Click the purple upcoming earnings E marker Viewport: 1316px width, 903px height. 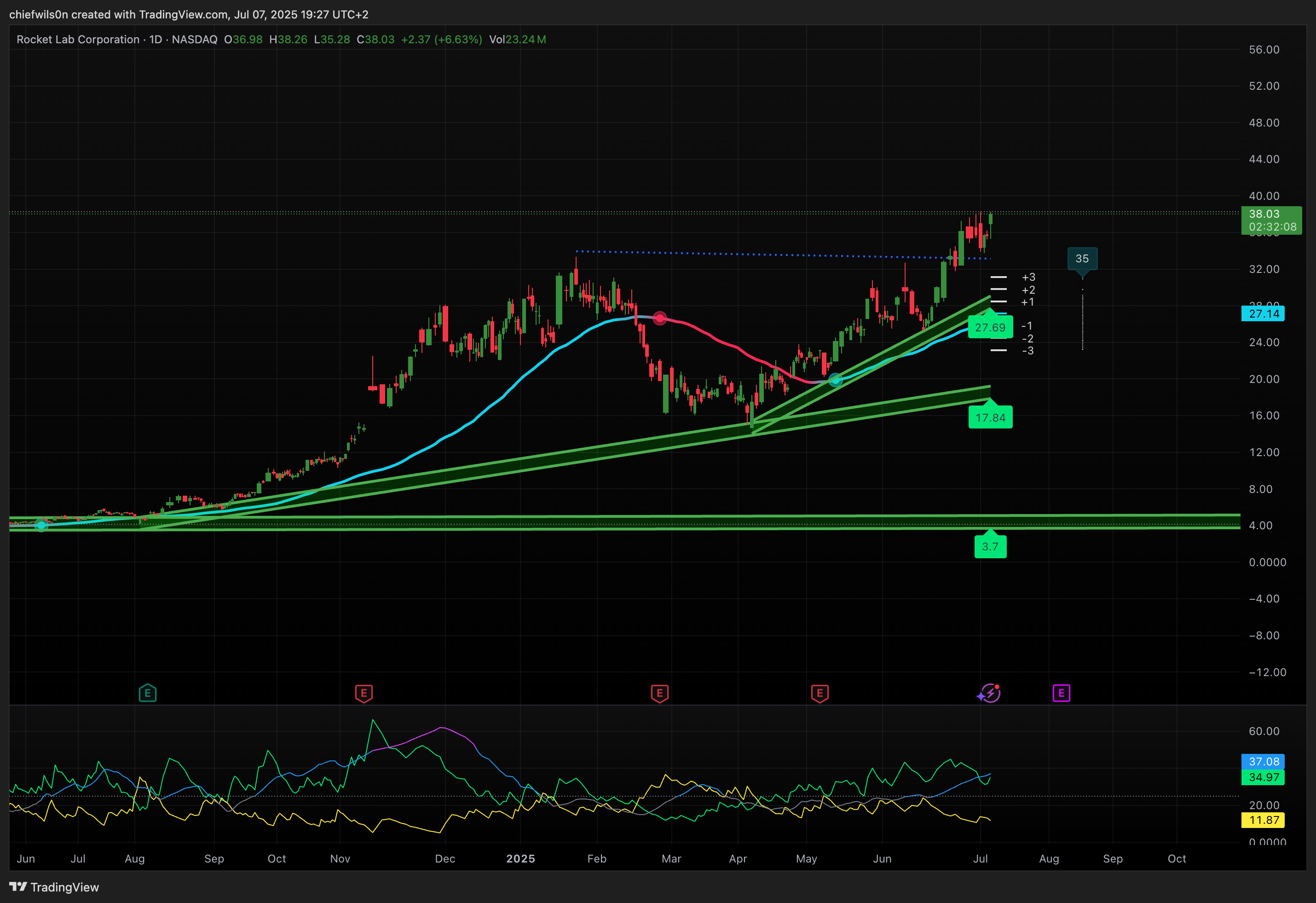coord(1061,693)
